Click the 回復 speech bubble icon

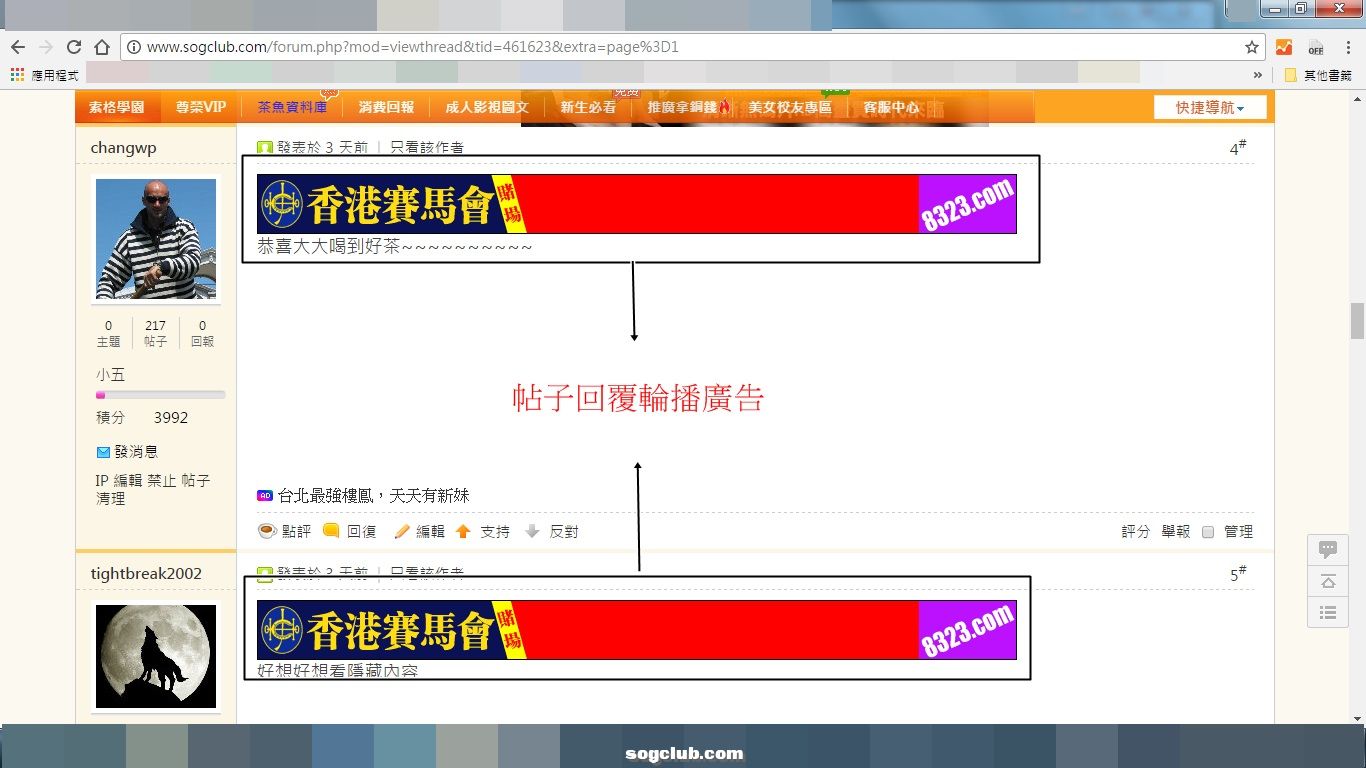click(331, 532)
